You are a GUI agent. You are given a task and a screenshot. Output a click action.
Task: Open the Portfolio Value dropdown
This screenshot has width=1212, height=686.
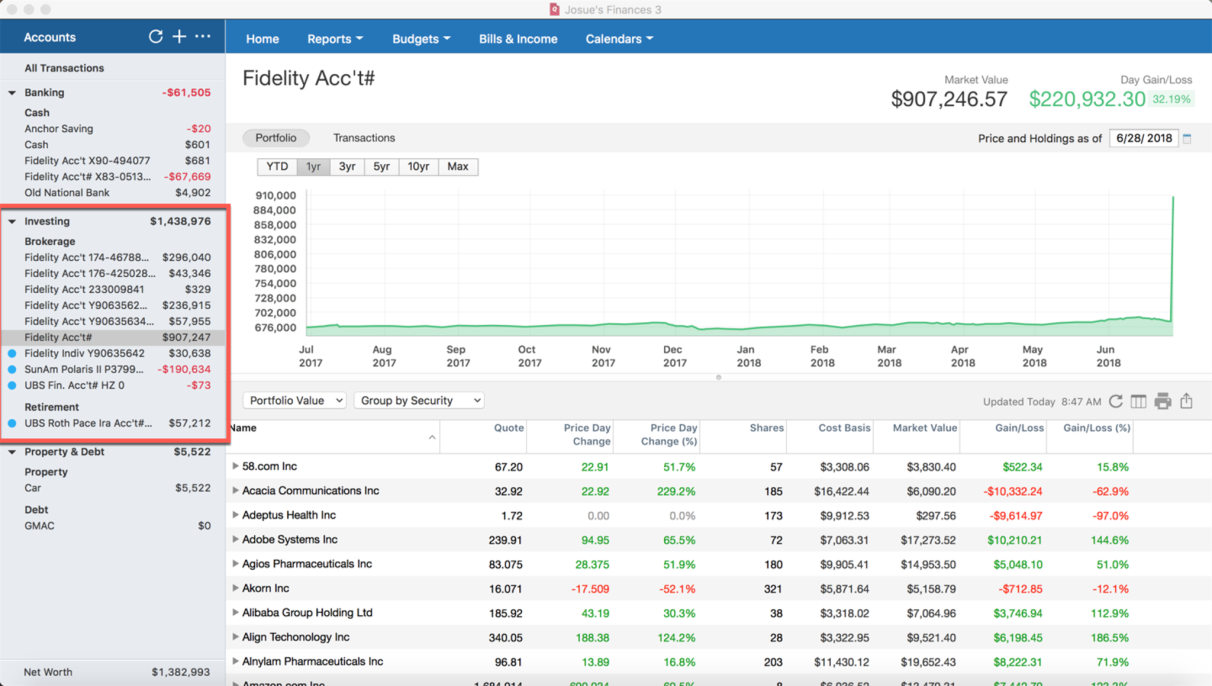[295, 400]
